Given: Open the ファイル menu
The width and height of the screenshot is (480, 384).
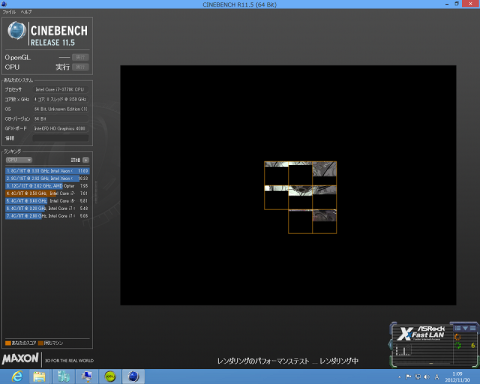Looking at the screenshot, I should [x=9, y=12].
